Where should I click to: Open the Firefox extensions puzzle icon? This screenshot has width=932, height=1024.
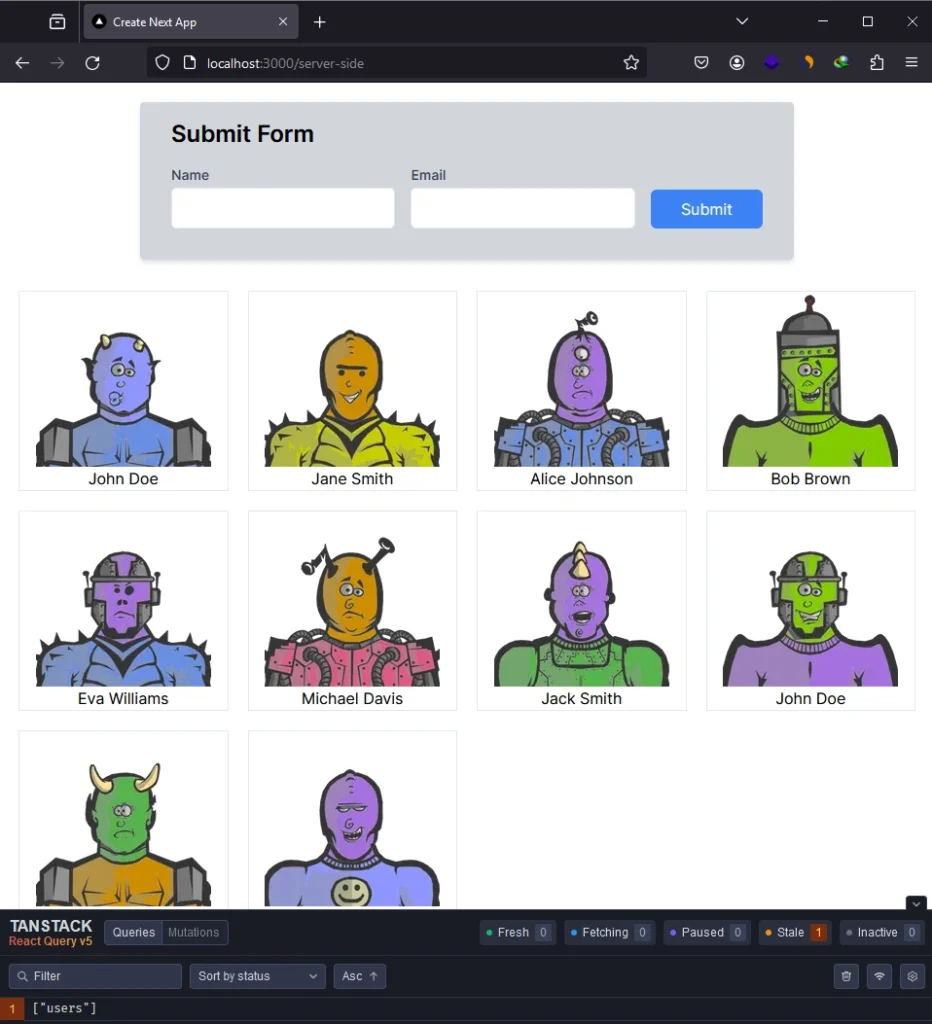[x=877, y=63]
